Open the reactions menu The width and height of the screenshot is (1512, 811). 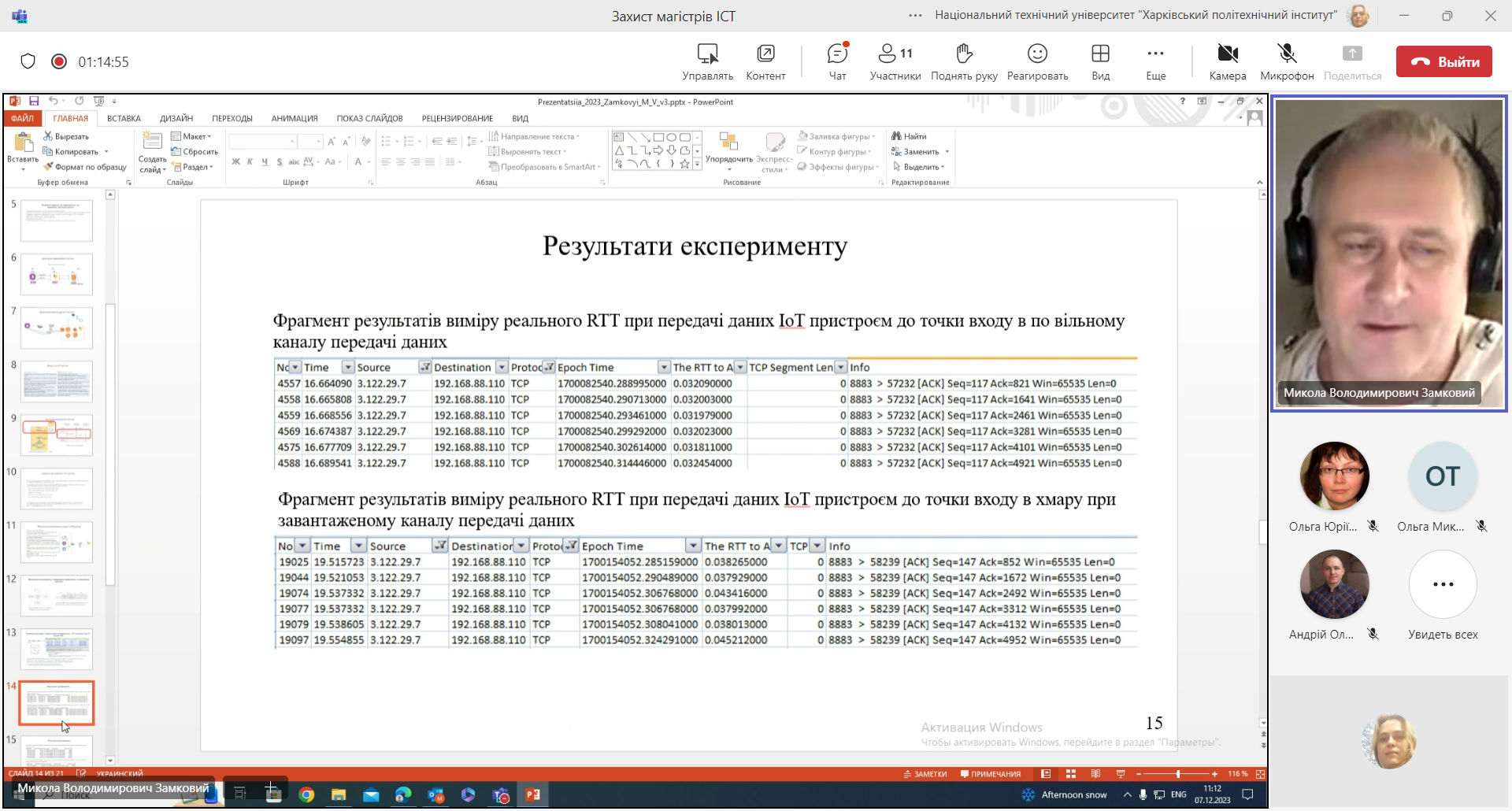point(1037,61)
